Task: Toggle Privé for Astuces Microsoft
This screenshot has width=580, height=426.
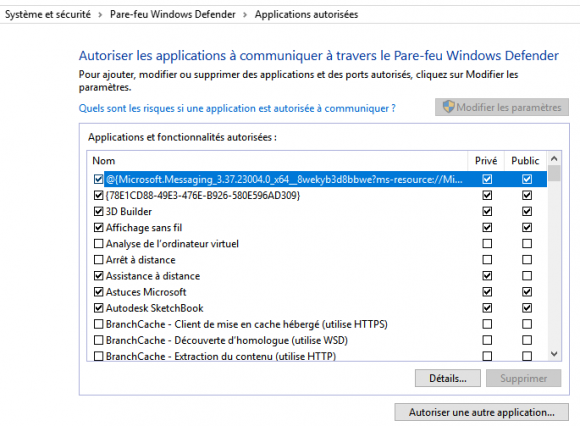Action: coord(487,292)
